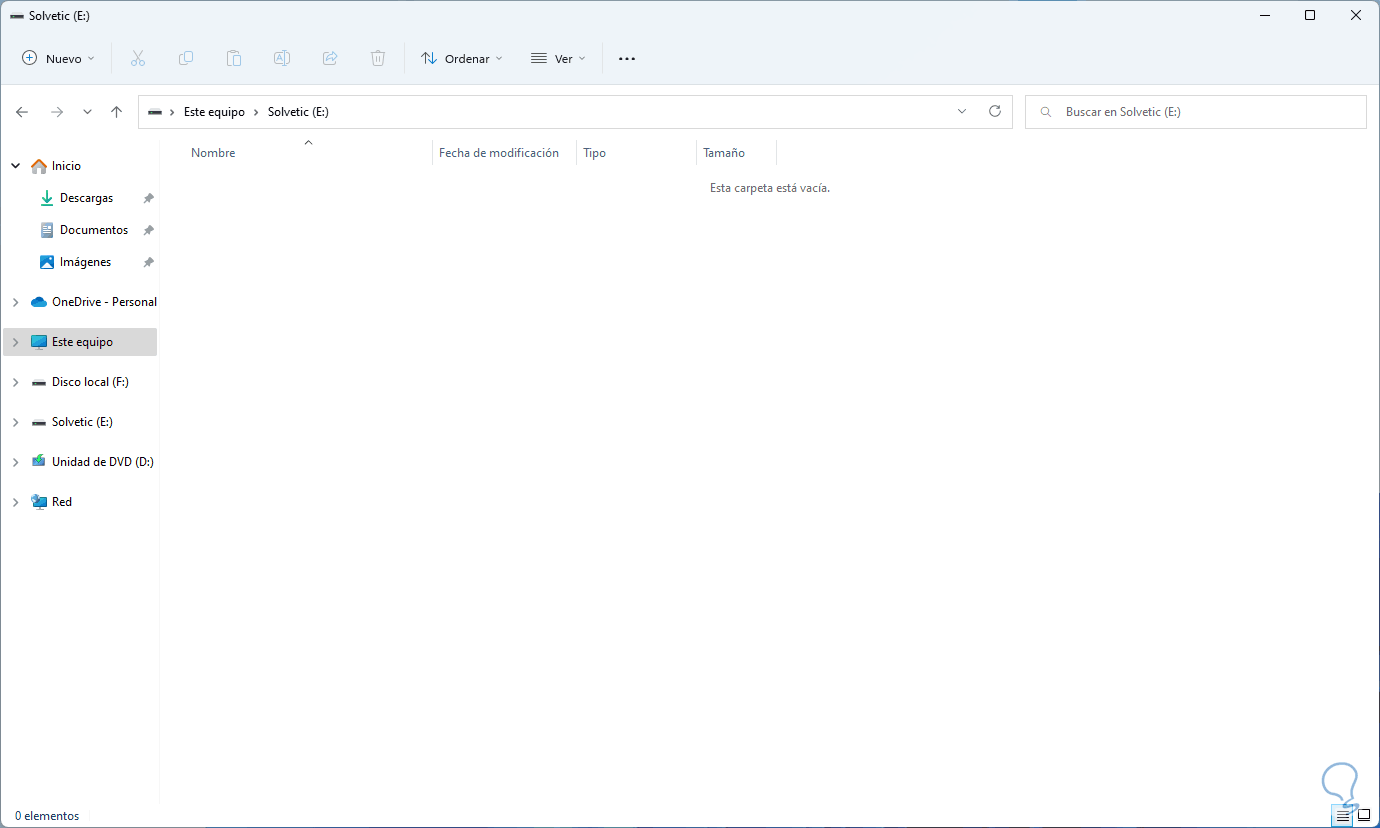Expand the Solvetic (E:) tree node
Viewport: 1380px width, 828px height.
15,422
